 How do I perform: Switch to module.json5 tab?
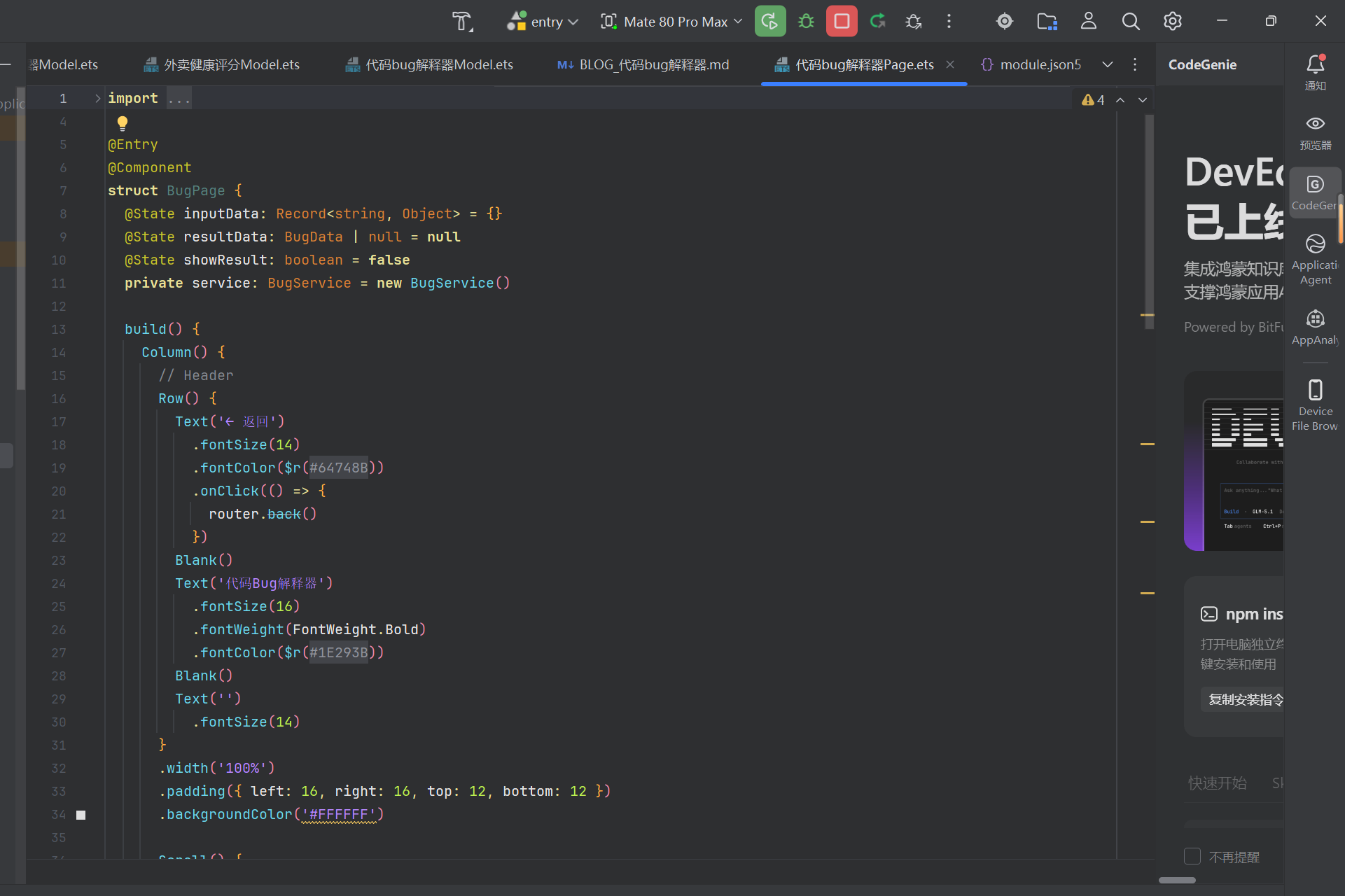coord(1031,64)
